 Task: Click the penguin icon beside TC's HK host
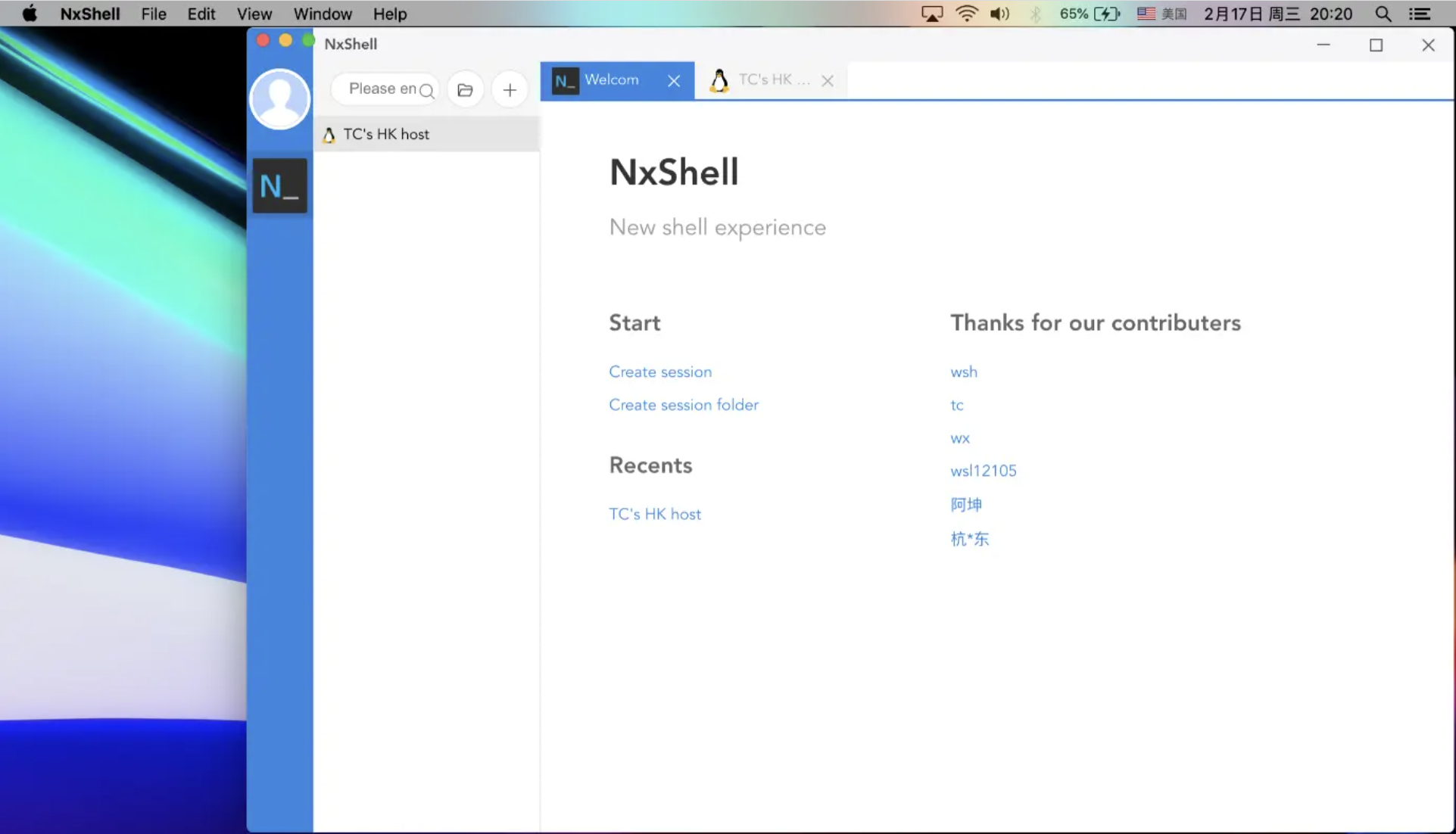click(x=329, y=134)
